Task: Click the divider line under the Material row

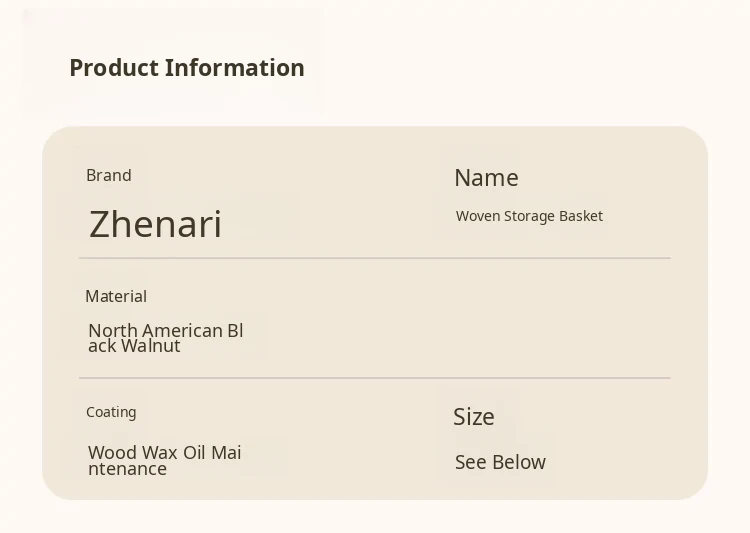Action: coord(374,378)
